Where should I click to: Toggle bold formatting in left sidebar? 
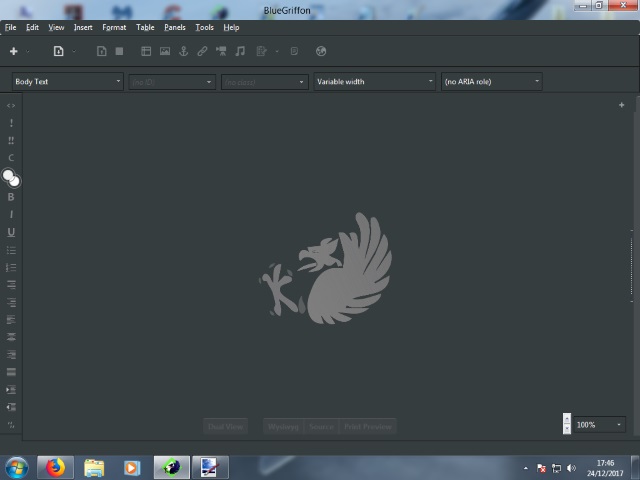[x=11, y=197]
